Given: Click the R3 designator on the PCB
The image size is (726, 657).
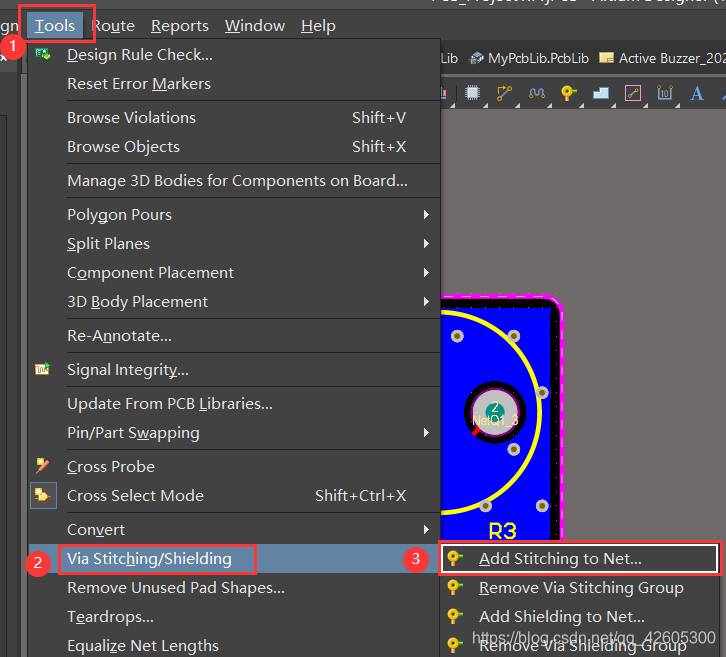Looking at the screenshot, I should pyautogui.click(x=502, y=531).
